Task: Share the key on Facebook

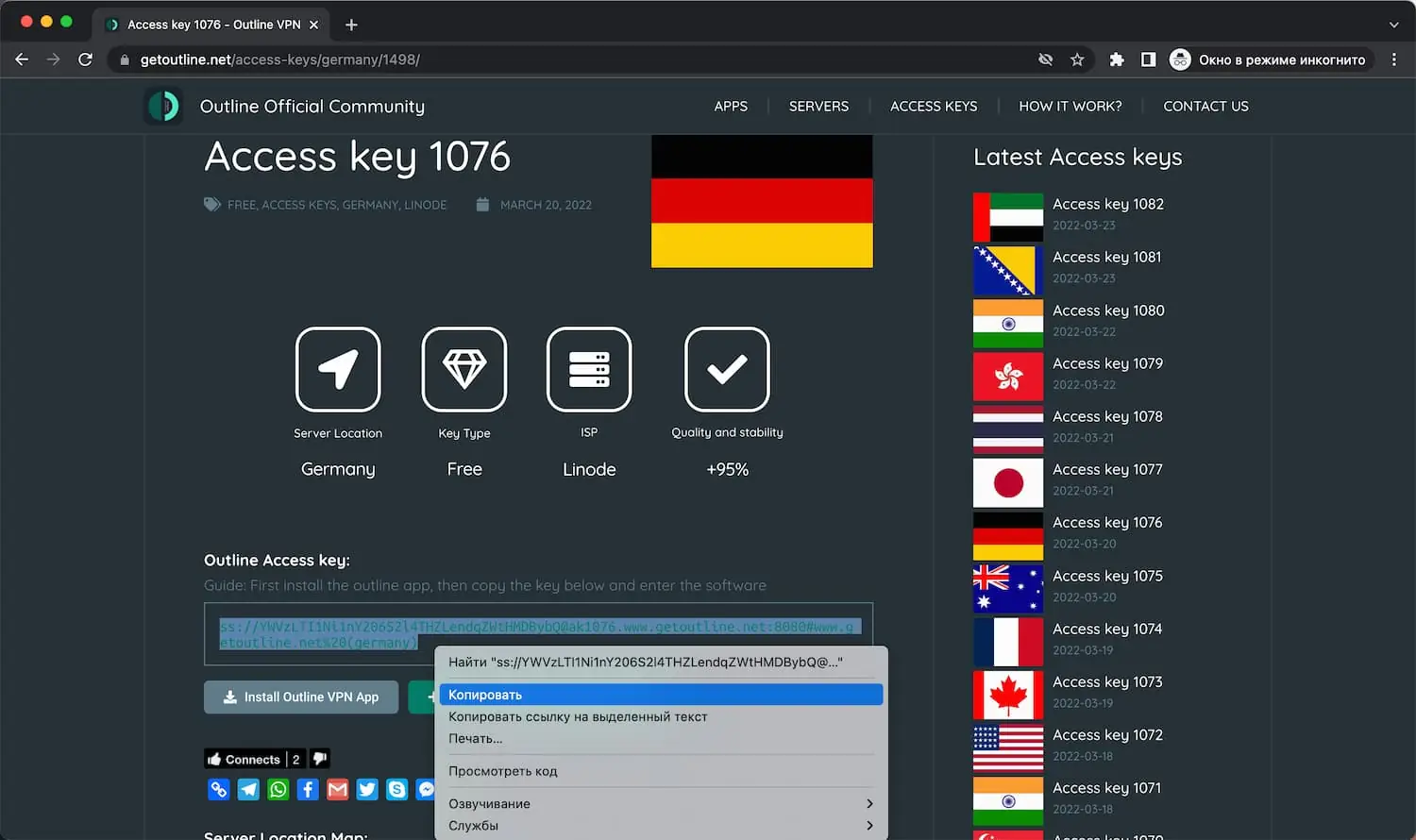Action: coord(308,789)
